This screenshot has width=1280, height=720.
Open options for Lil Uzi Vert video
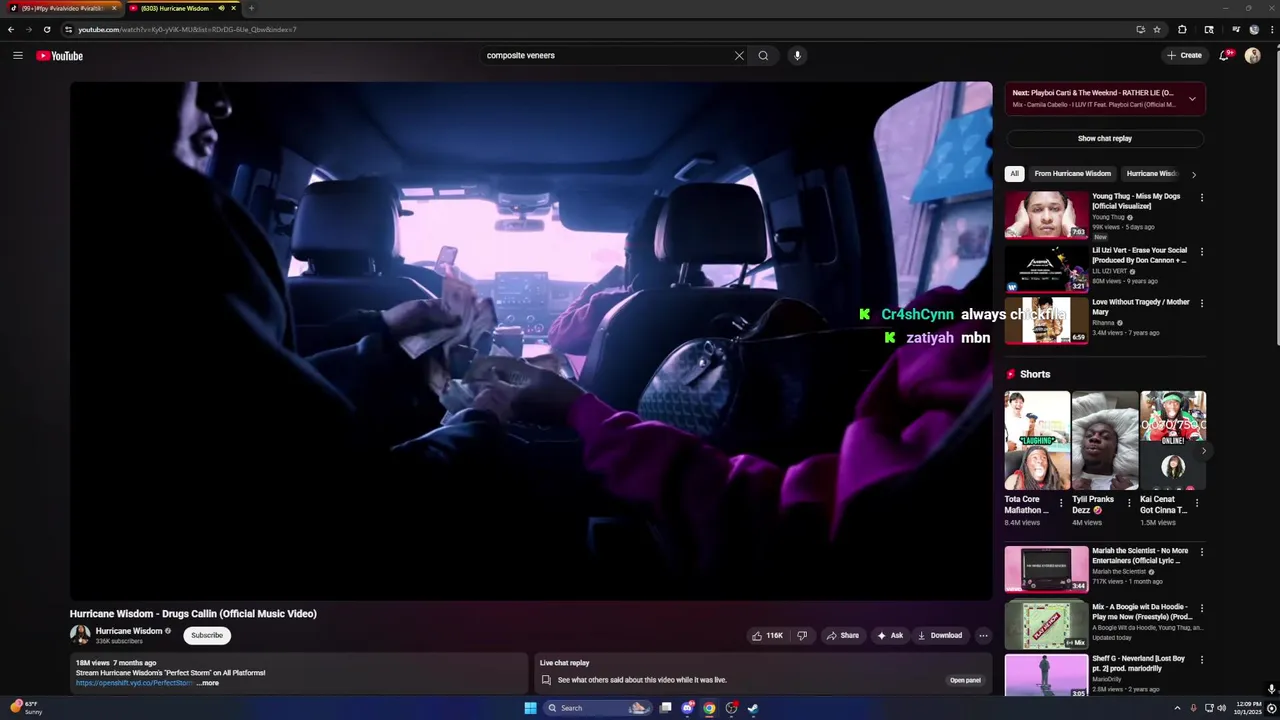(1202, 252)
